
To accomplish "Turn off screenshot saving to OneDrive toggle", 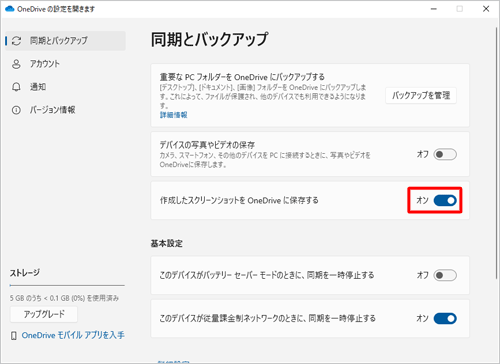I will (x=445, y=200).
